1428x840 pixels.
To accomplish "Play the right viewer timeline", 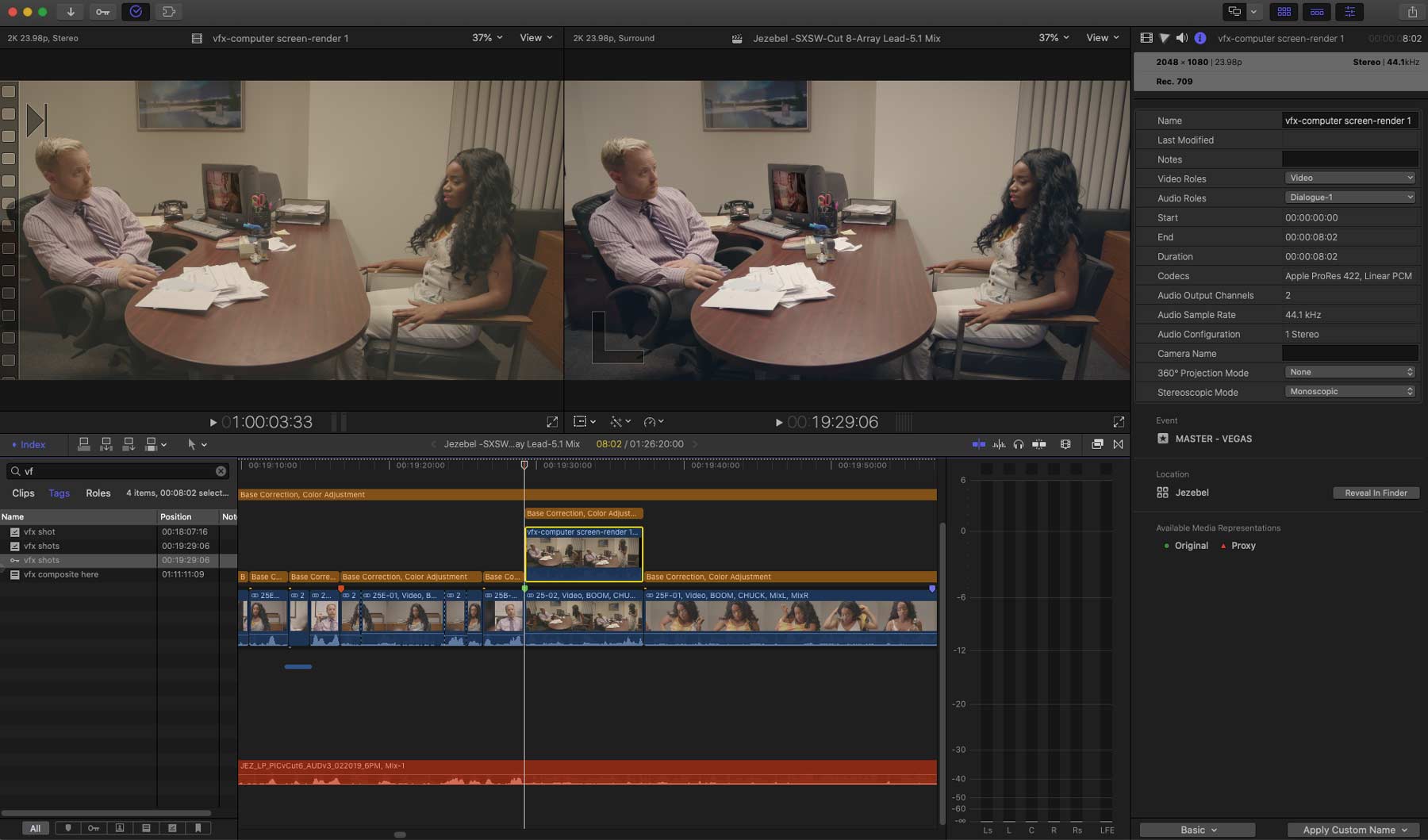I will coord(778,422).
